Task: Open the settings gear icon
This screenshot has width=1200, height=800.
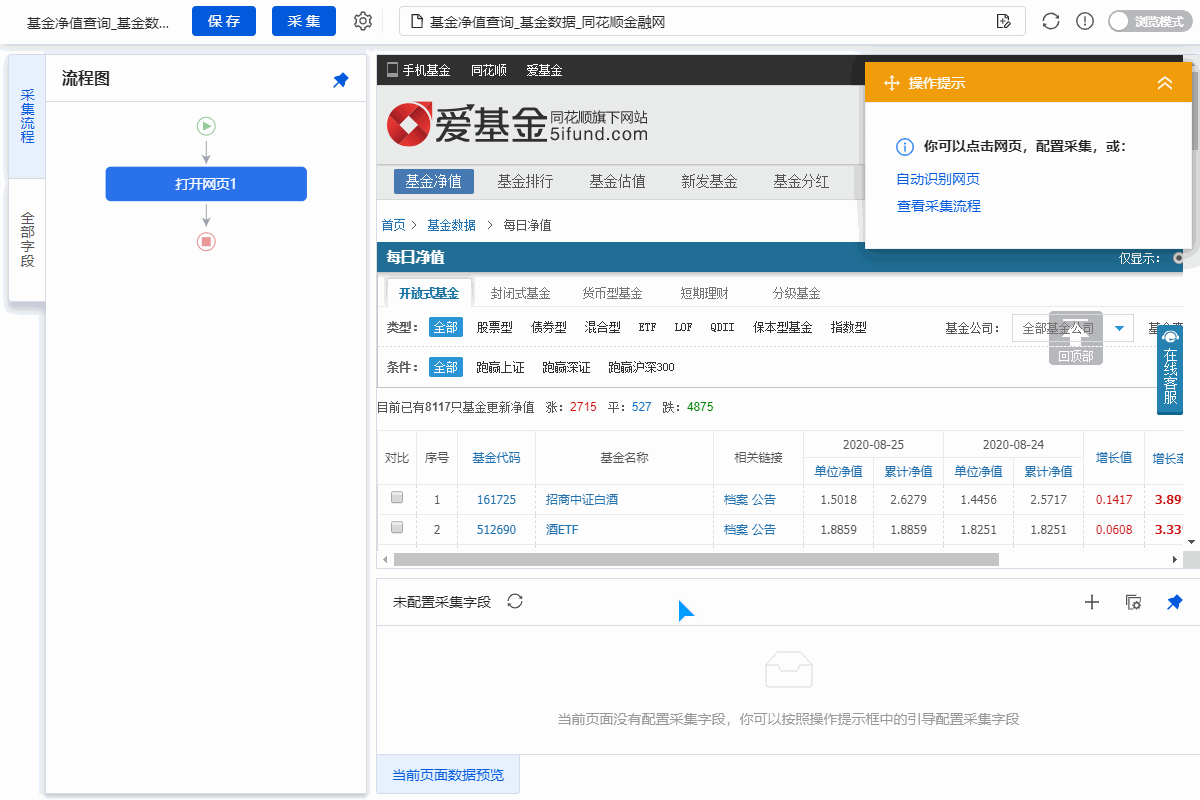Action: (363, 21)
